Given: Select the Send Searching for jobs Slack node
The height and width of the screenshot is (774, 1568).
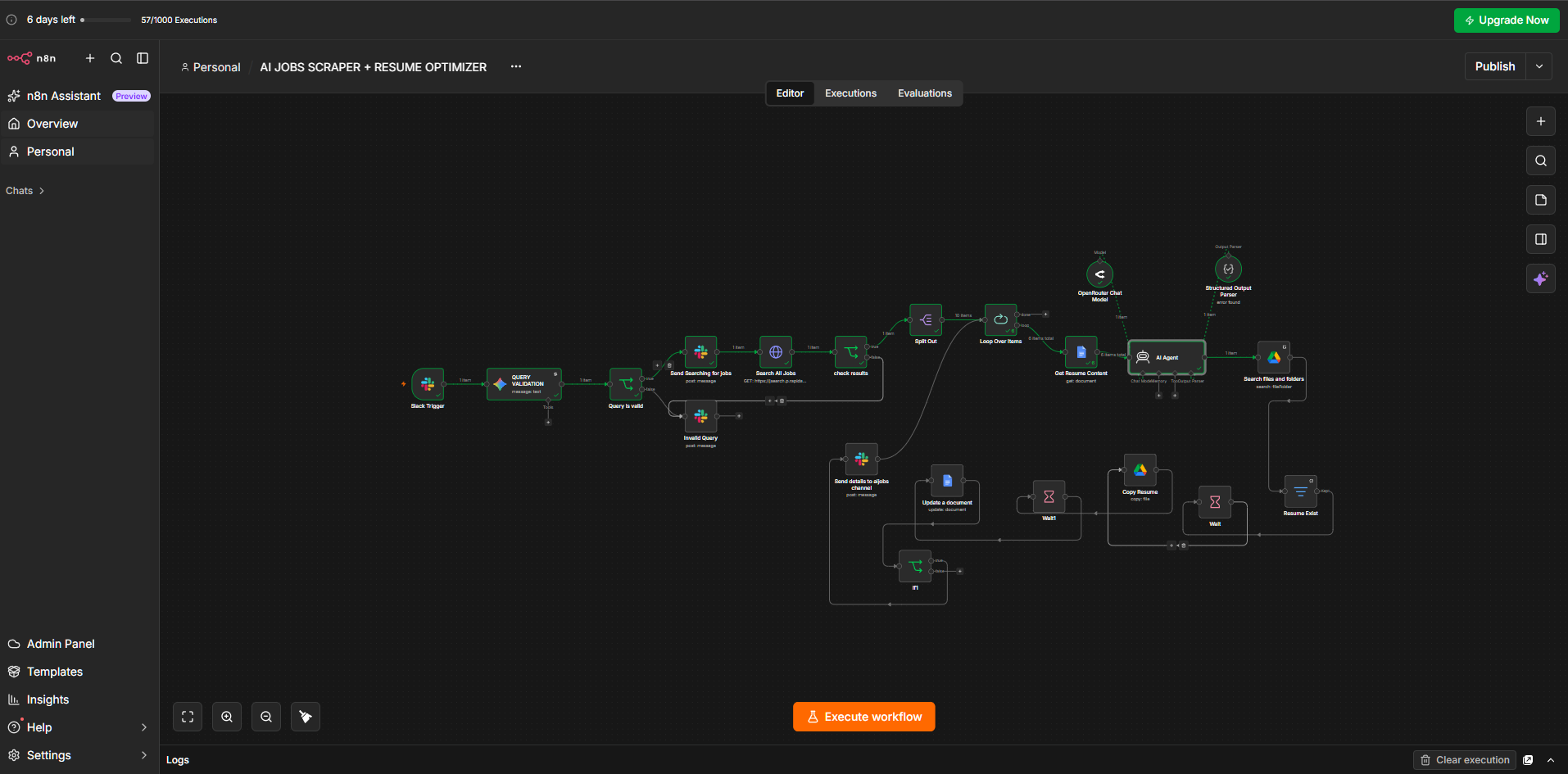Looking at the screenshot, I should 700,352.
